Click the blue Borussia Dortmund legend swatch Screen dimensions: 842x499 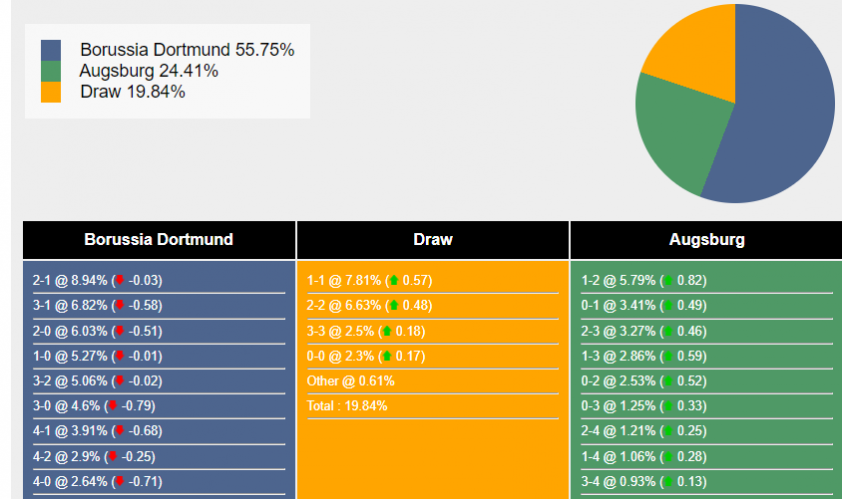click(x=50, y=50)
